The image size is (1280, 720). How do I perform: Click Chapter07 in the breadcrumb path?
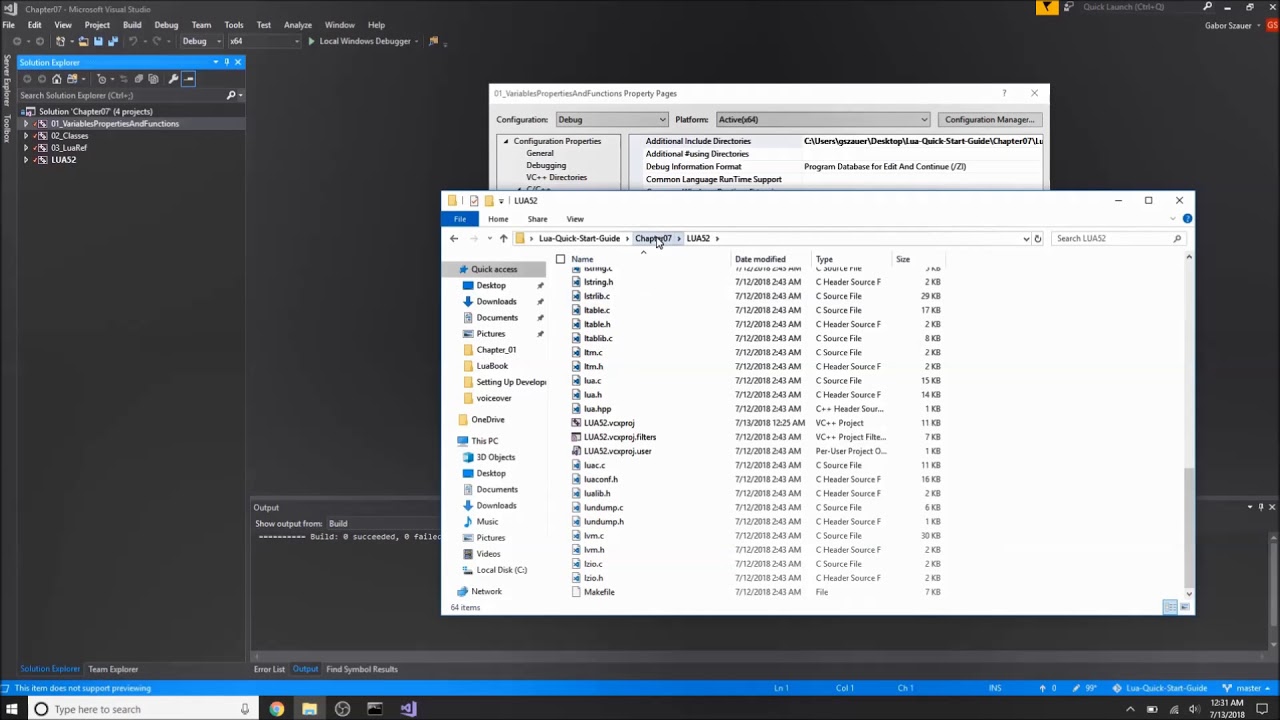[x=653, y=238]
